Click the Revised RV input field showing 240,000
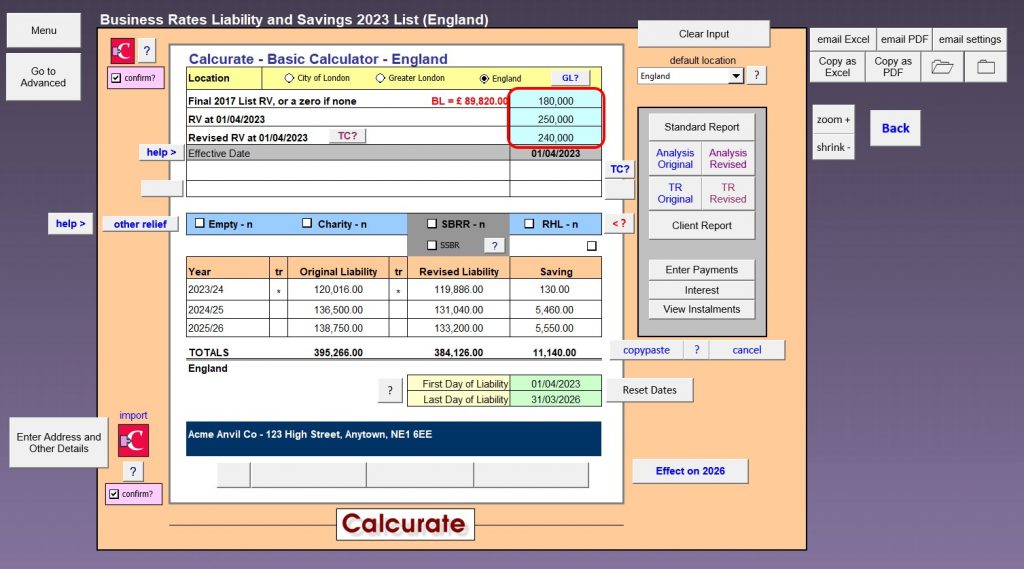1024x569 pixels. pos(556,138)
